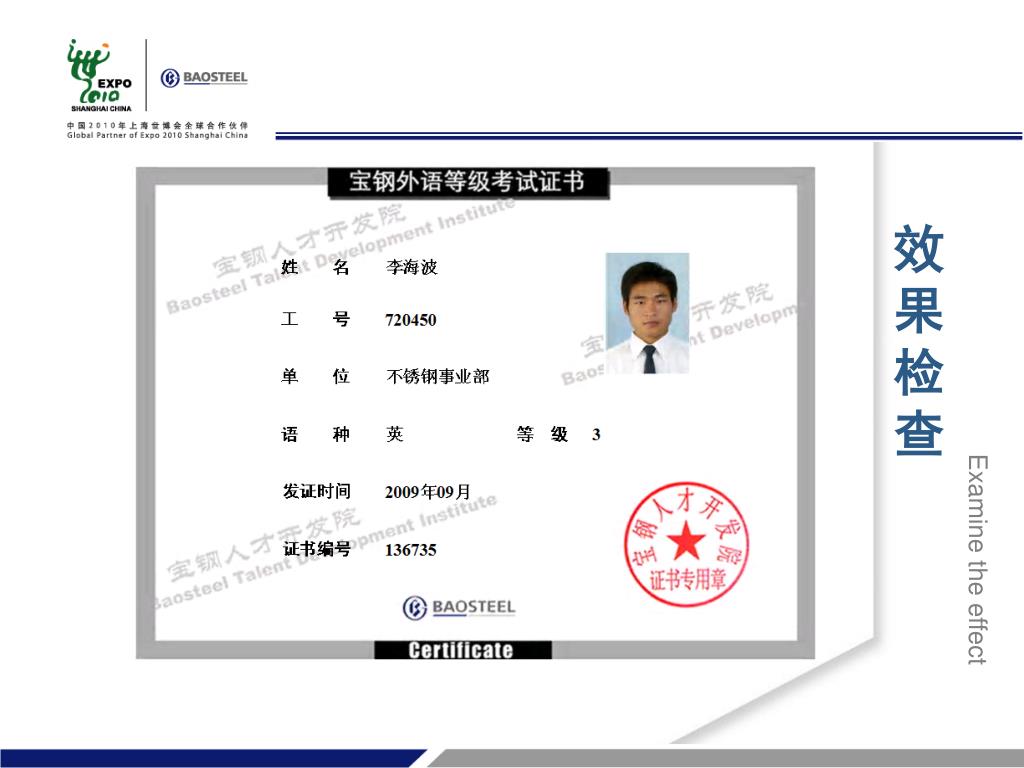Image resolution: width=1024 pixels, height=768 pixels.
Task: Click the 单位 label
Action: [315, 376]
